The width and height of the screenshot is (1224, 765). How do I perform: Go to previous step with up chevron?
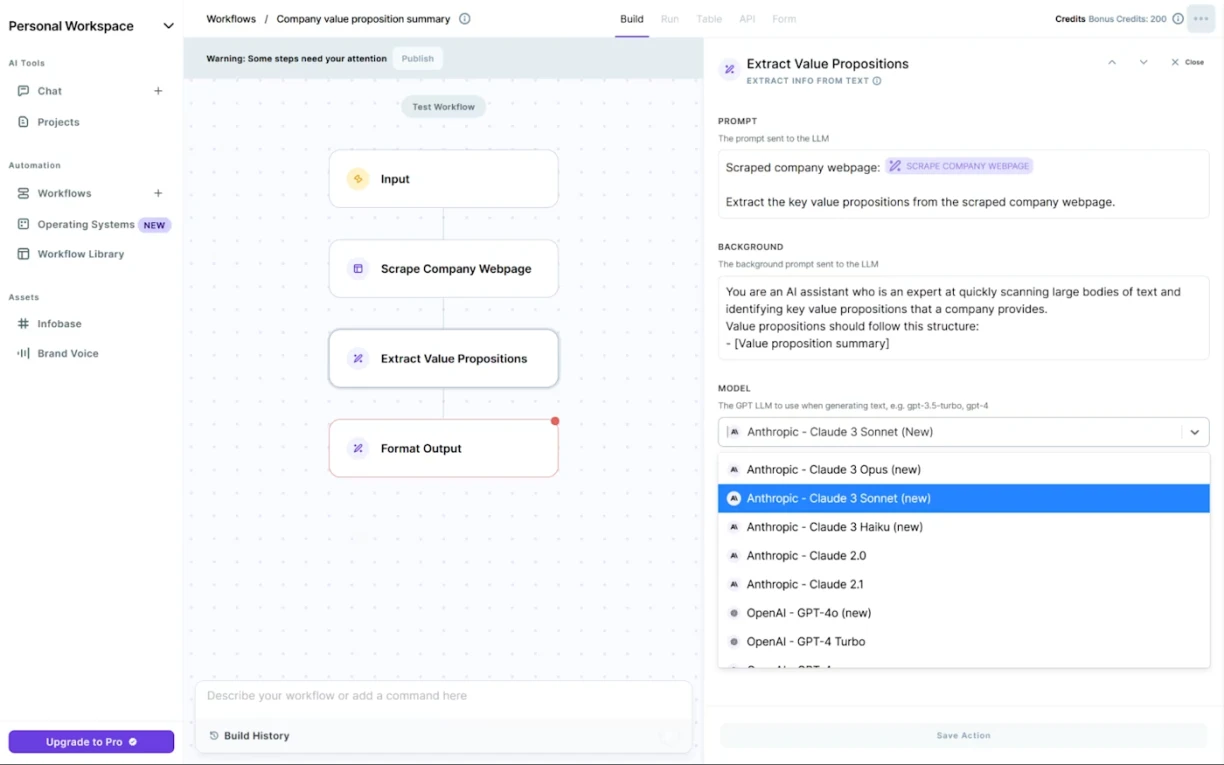(1112, 62)
